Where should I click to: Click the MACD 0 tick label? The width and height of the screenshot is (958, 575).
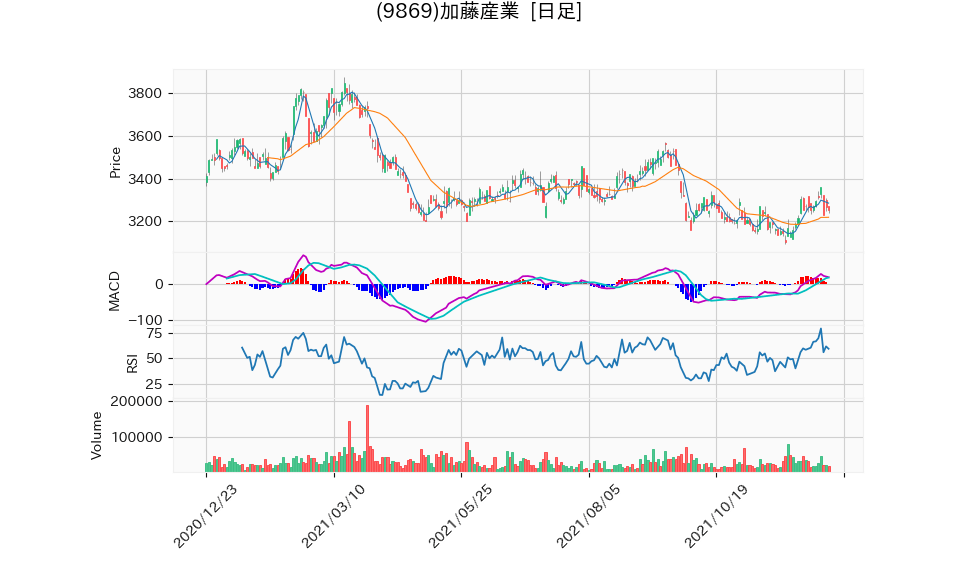click(159, 284)
